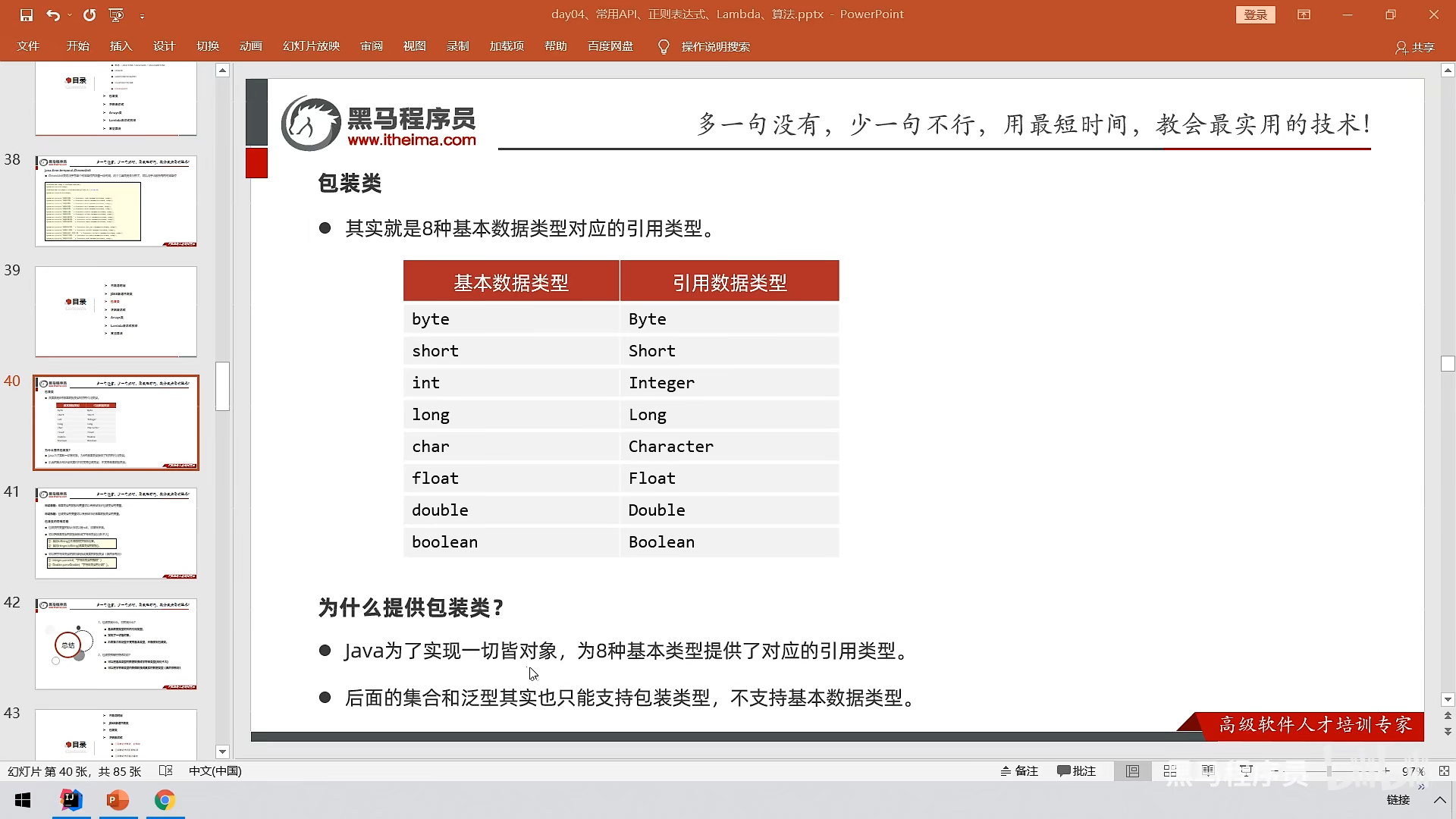The image size is (1456, 819).
Task: Toggle the Comments (批注) pane
Action: pos(1076,770)
